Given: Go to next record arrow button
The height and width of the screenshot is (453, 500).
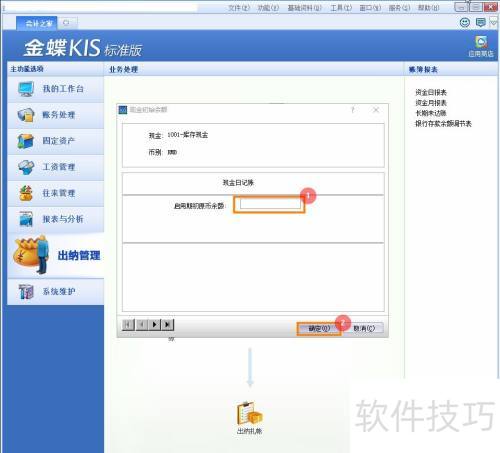Looking at the screenshot, I should click(x=154, y=324).
